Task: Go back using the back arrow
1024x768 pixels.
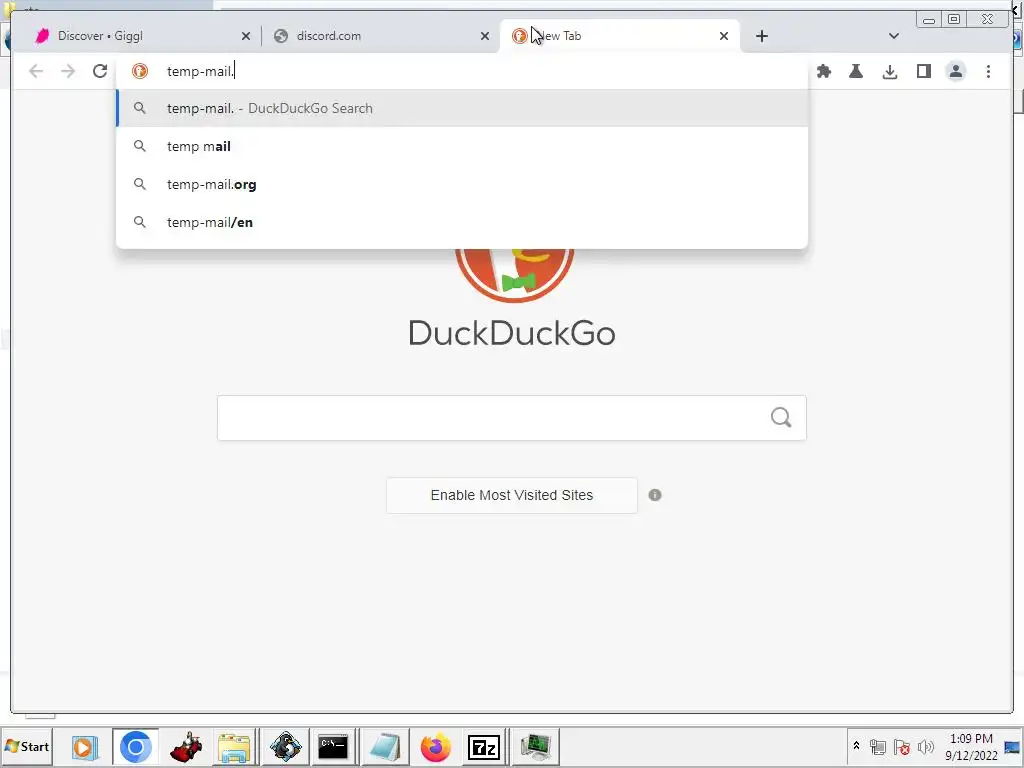Action: (x=36, y=71)
